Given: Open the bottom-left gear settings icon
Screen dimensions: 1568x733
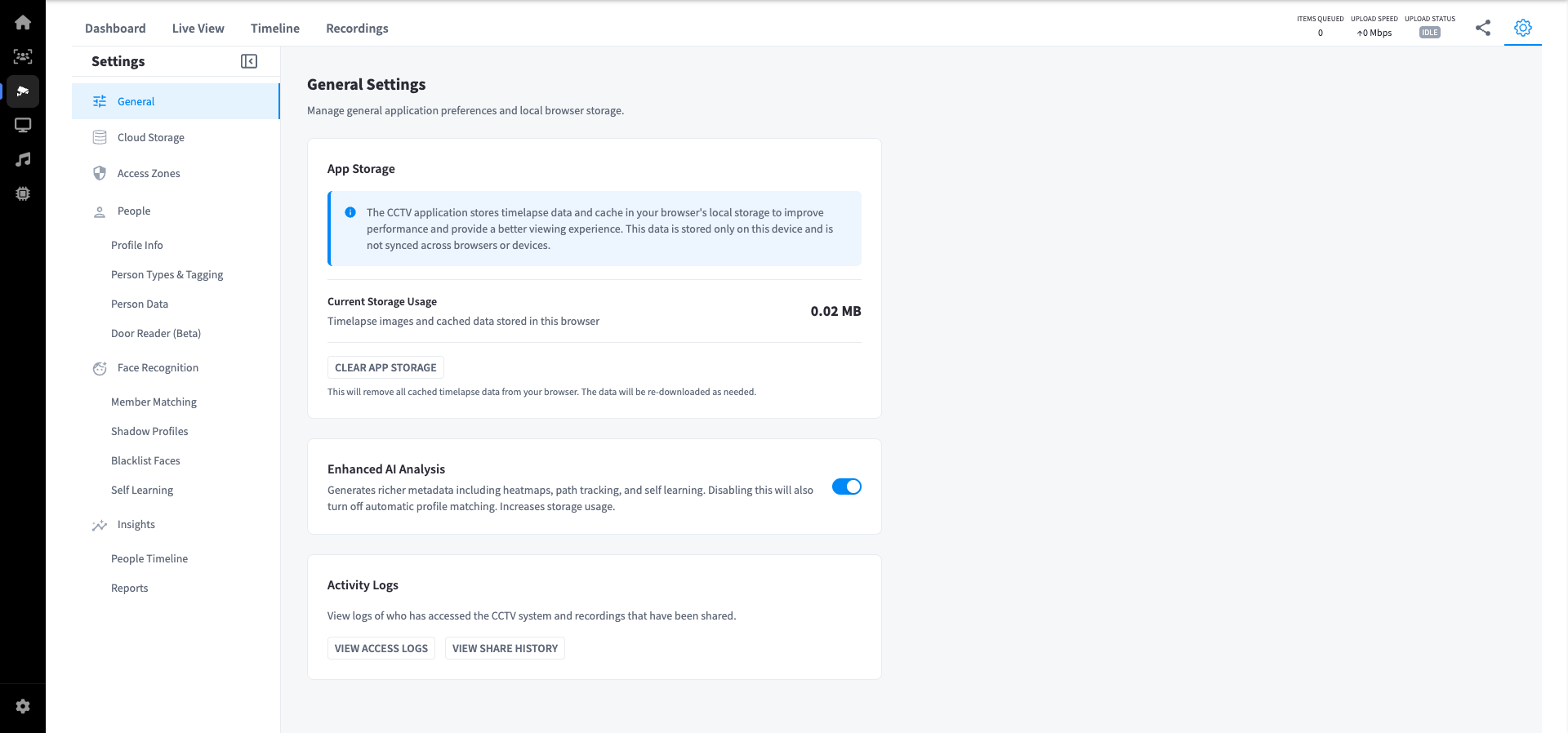Looking at the screenshot, I should (x=23, y=706).
